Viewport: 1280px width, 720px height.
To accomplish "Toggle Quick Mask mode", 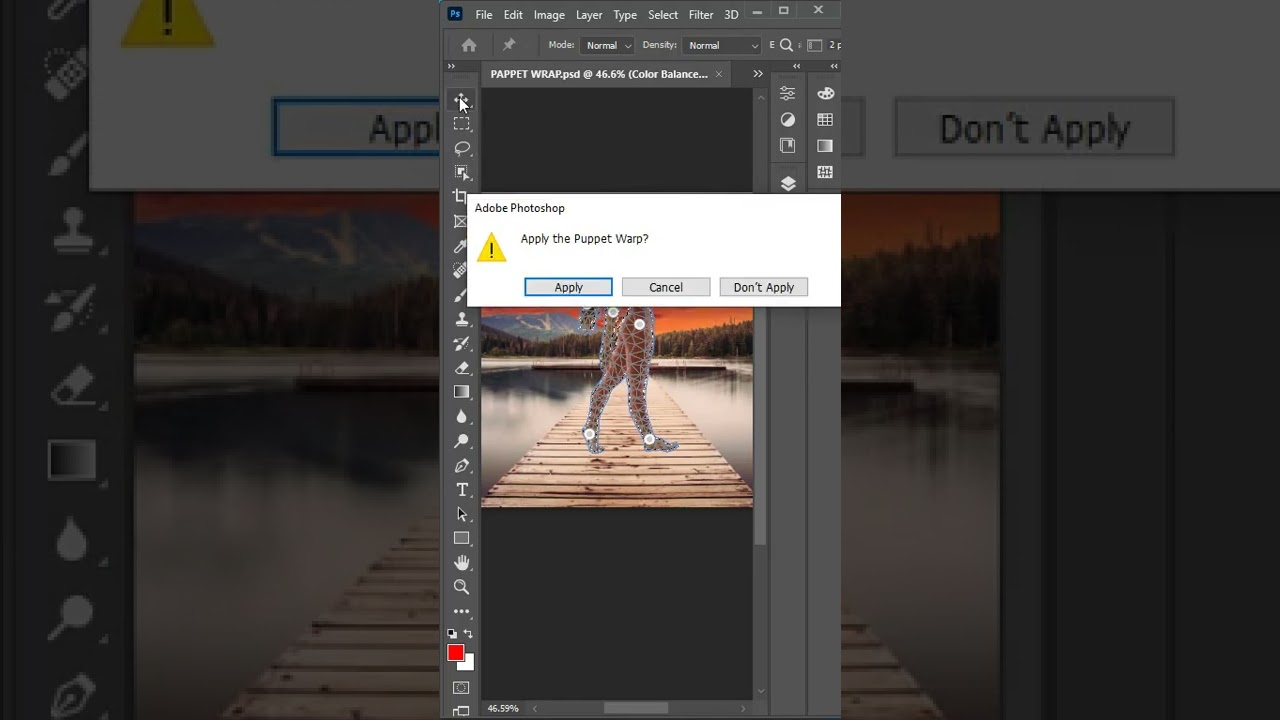I will (461, 688).
